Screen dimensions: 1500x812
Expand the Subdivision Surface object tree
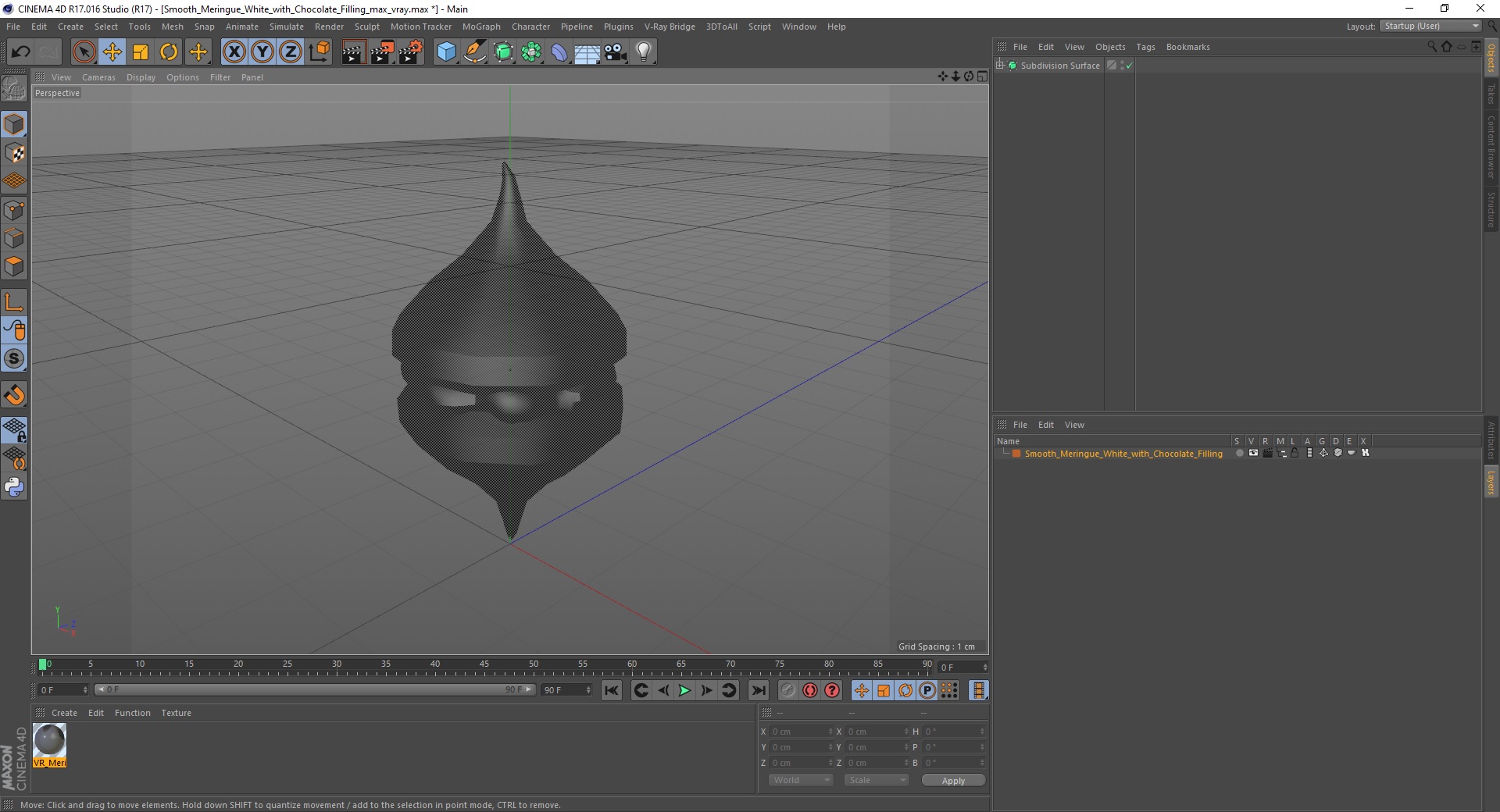tap(1000, 66)
